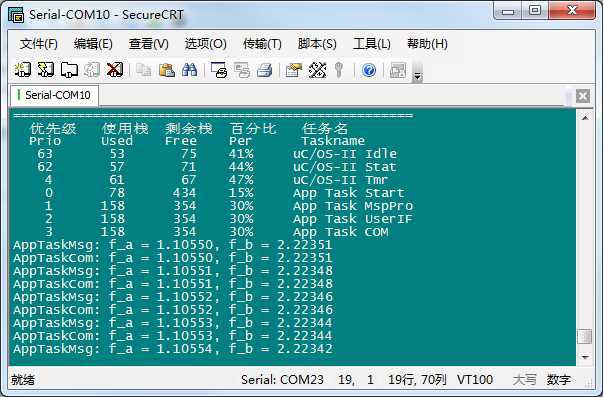Click 'App Task Start' in terminal

348,193
